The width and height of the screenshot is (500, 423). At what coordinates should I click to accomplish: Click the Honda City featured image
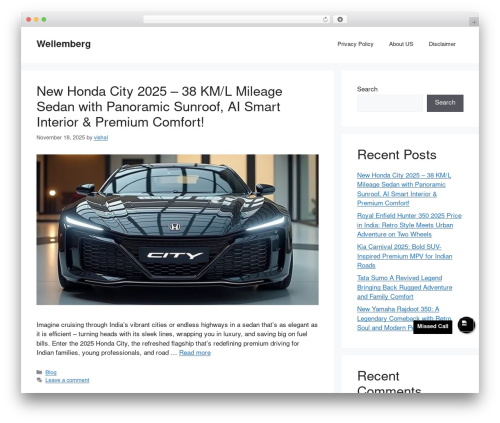177,229
